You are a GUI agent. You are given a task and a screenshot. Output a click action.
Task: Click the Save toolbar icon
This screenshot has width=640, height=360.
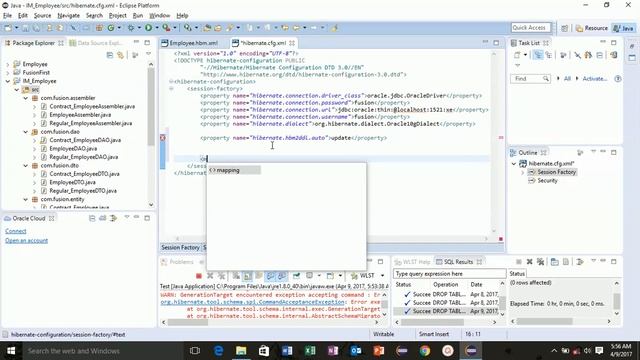[26, 28]
